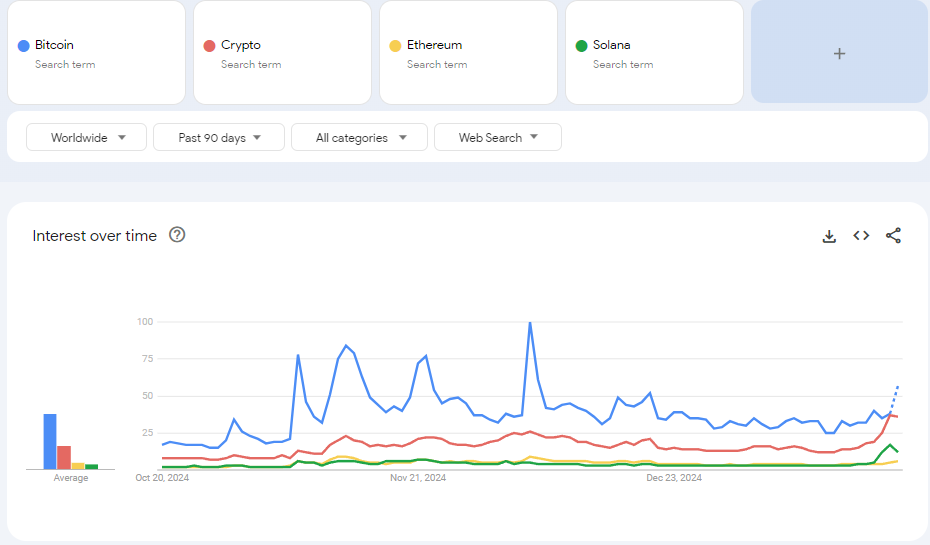Click the Oct 20, 2024 axis label
Screen dimensions: 930x545
(162, 477)
